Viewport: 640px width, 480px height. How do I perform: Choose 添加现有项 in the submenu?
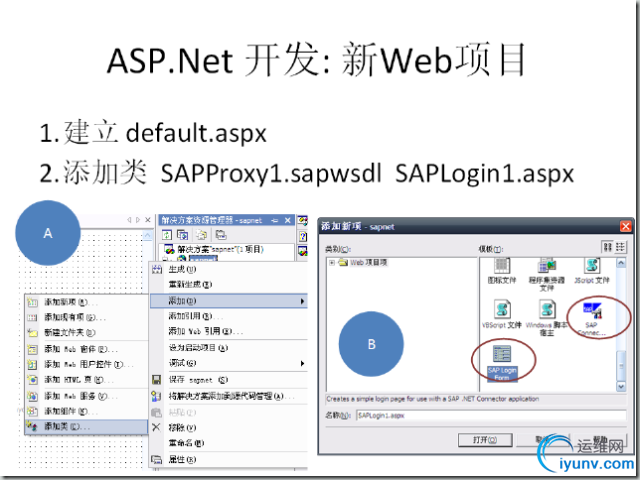(x=86, y=317)
